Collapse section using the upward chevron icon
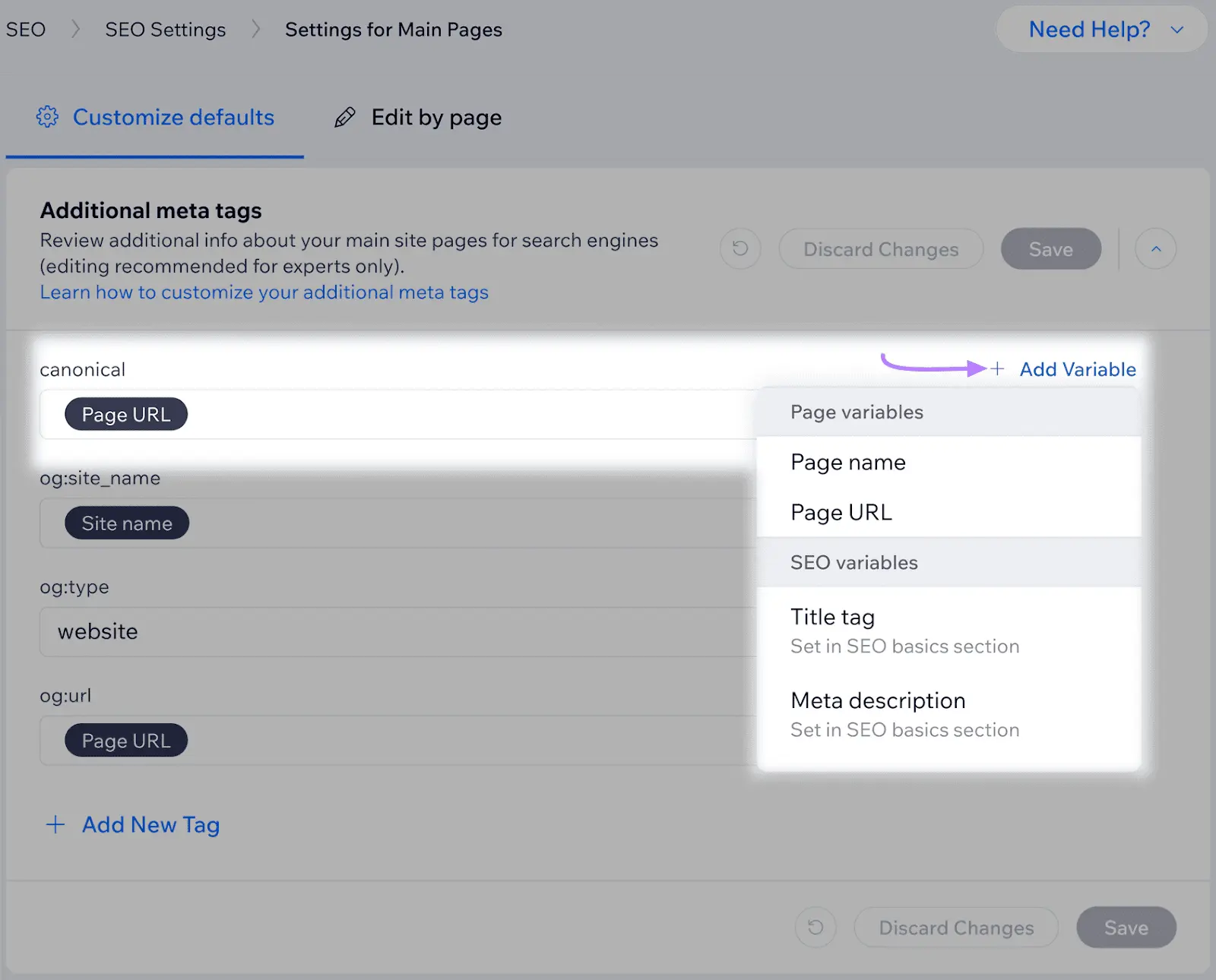The image size is (1216, 980). (1155, 248)
